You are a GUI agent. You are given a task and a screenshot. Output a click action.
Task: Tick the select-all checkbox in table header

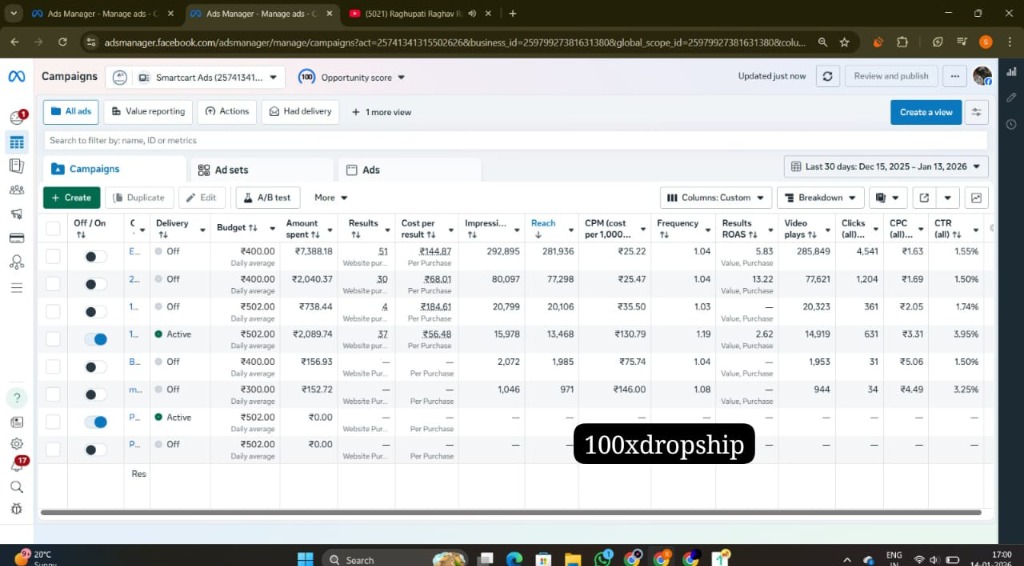click(53, 228)
